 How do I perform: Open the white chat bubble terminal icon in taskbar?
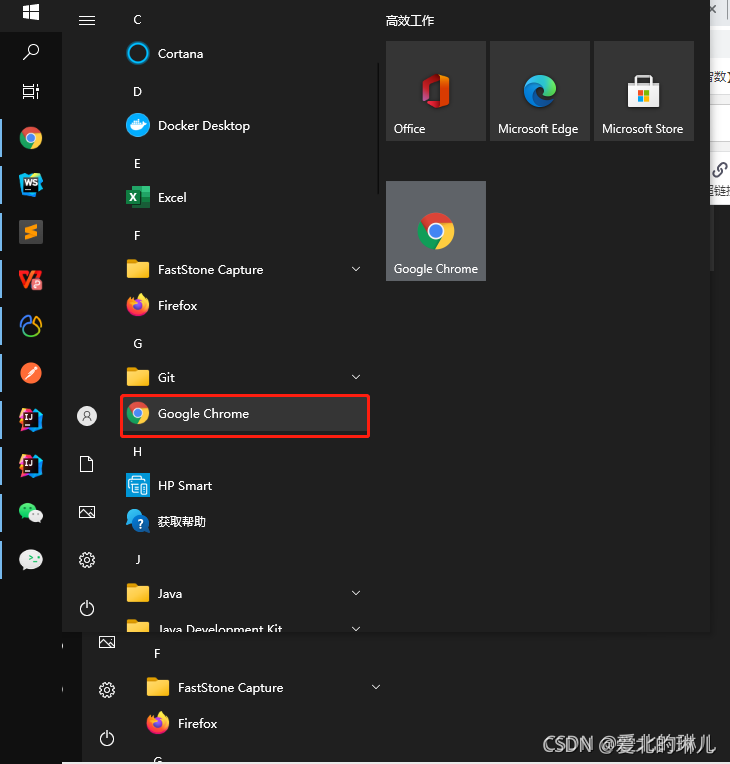[x=31, y=560]
